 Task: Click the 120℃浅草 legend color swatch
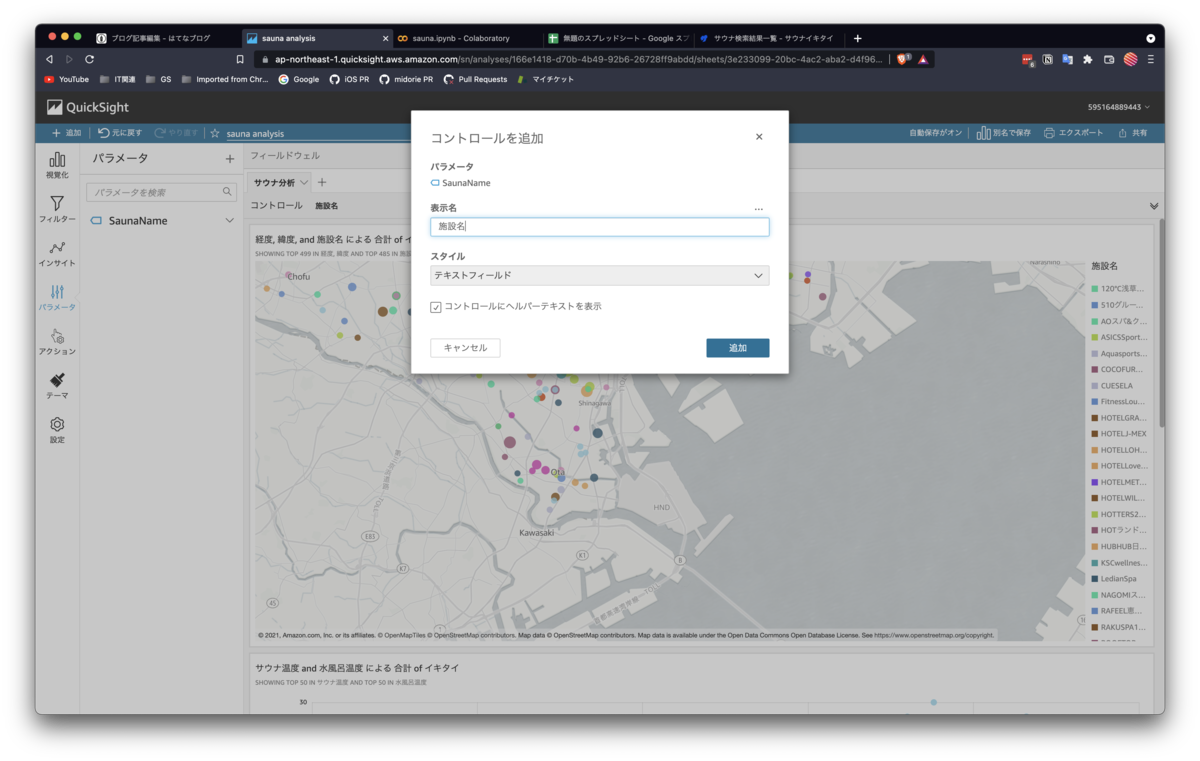pos(1095,289)
